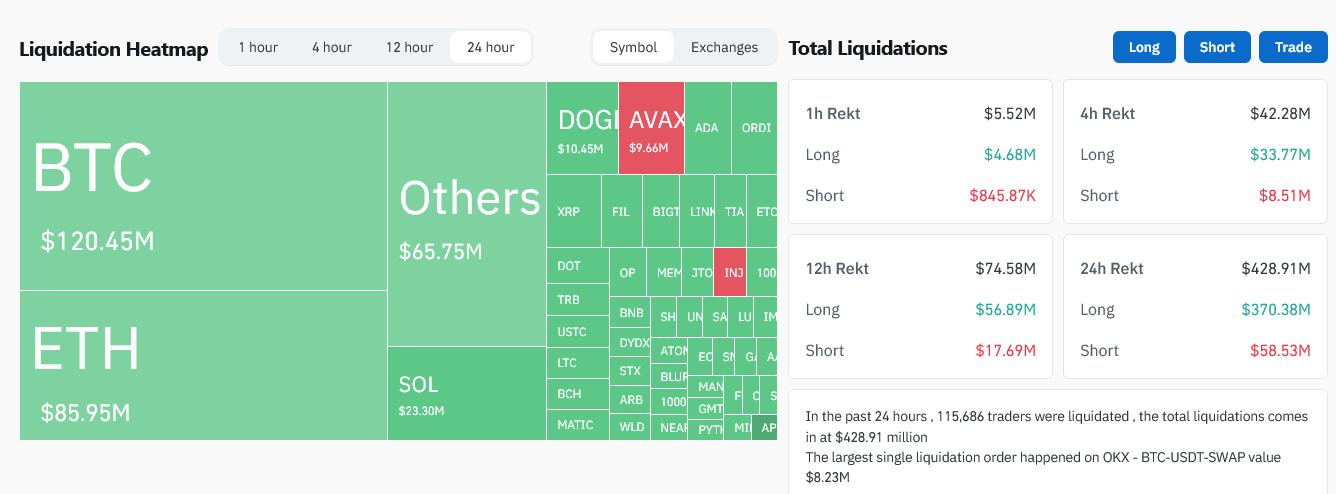Open the Trade button
The width and height of the screenshot is (1336, 494).
coord(1293,47)
